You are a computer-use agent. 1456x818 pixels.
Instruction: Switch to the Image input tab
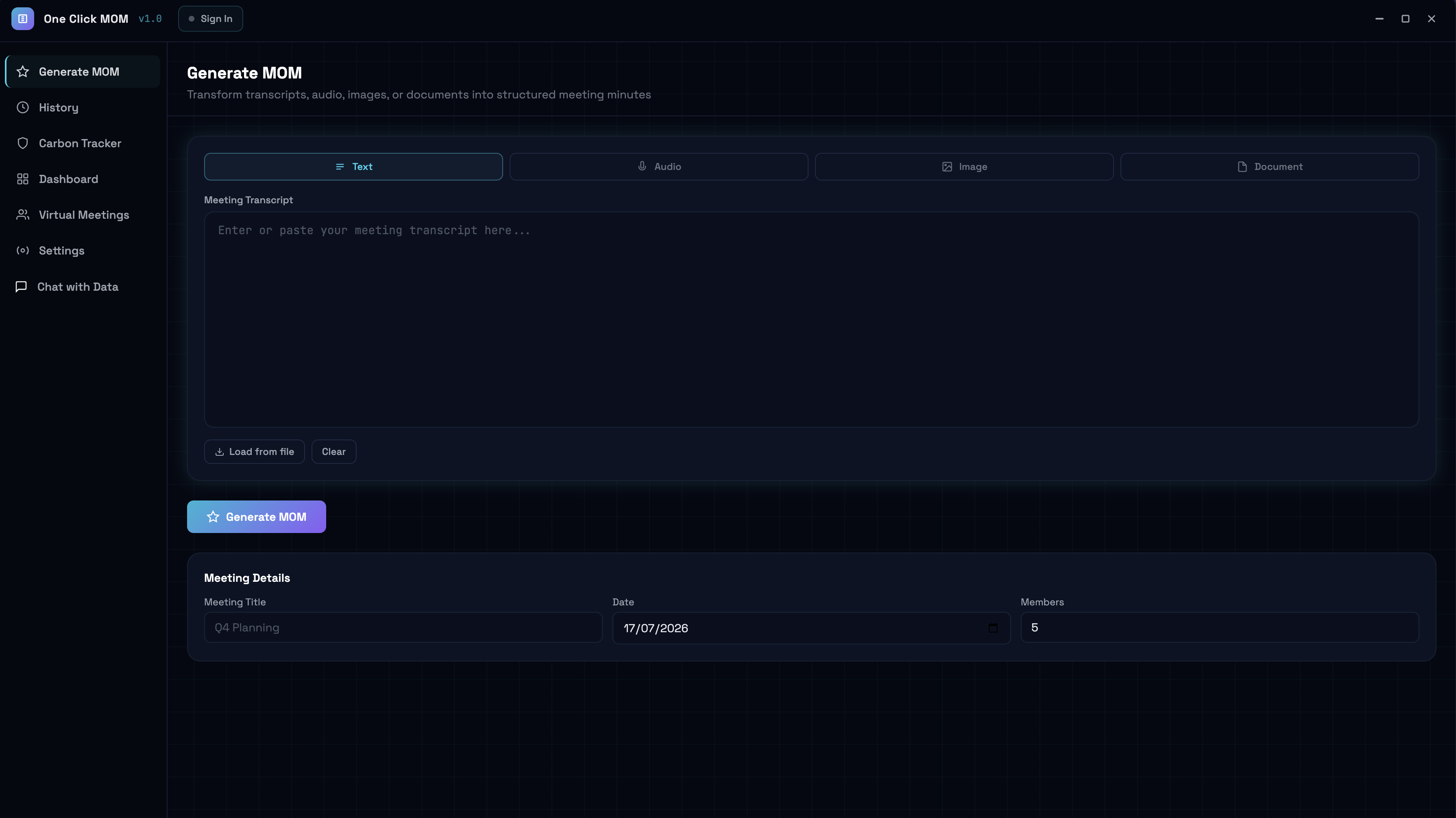[x=964, y=167]
